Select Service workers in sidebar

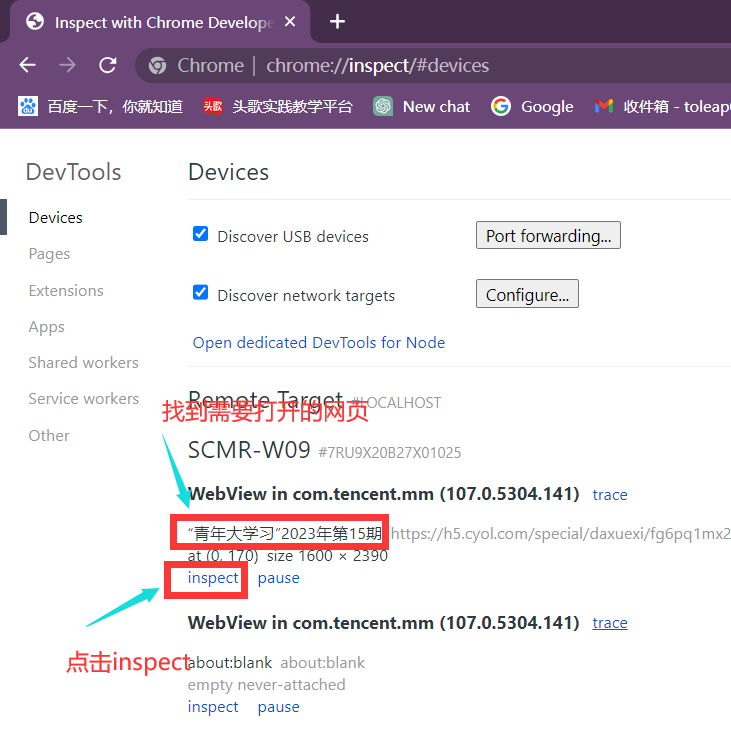click(x=84, y=399)
